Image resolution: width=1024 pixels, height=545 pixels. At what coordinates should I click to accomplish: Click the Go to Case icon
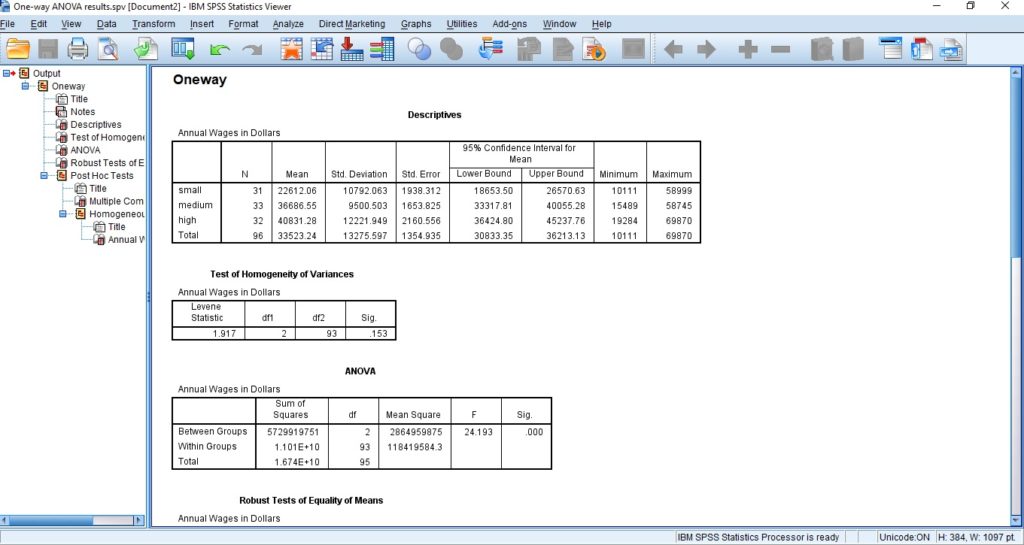(322, 49)
